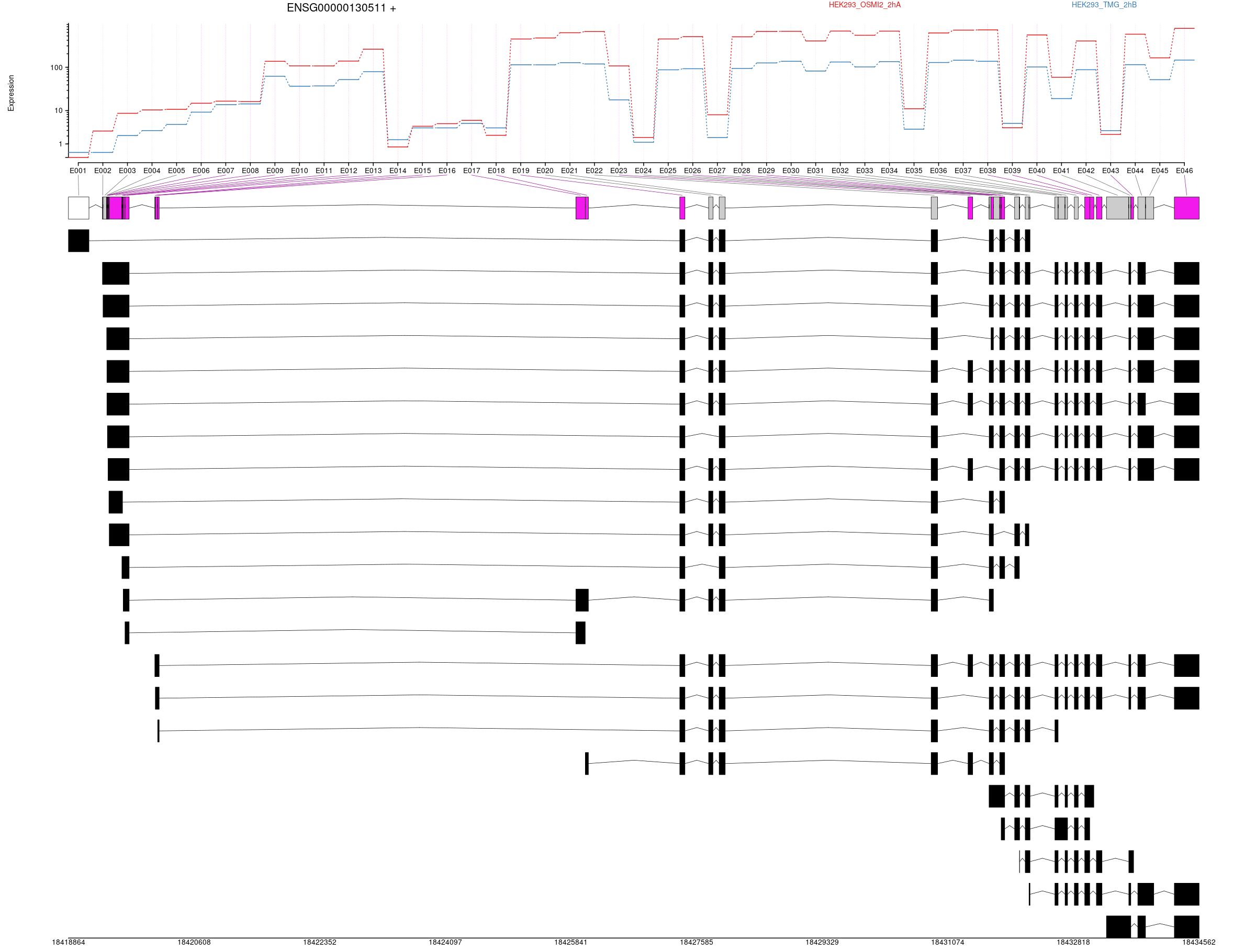Click the large magenta last exon in the gene model
Screen dimensions: 1256x952
pos(1187,208)
